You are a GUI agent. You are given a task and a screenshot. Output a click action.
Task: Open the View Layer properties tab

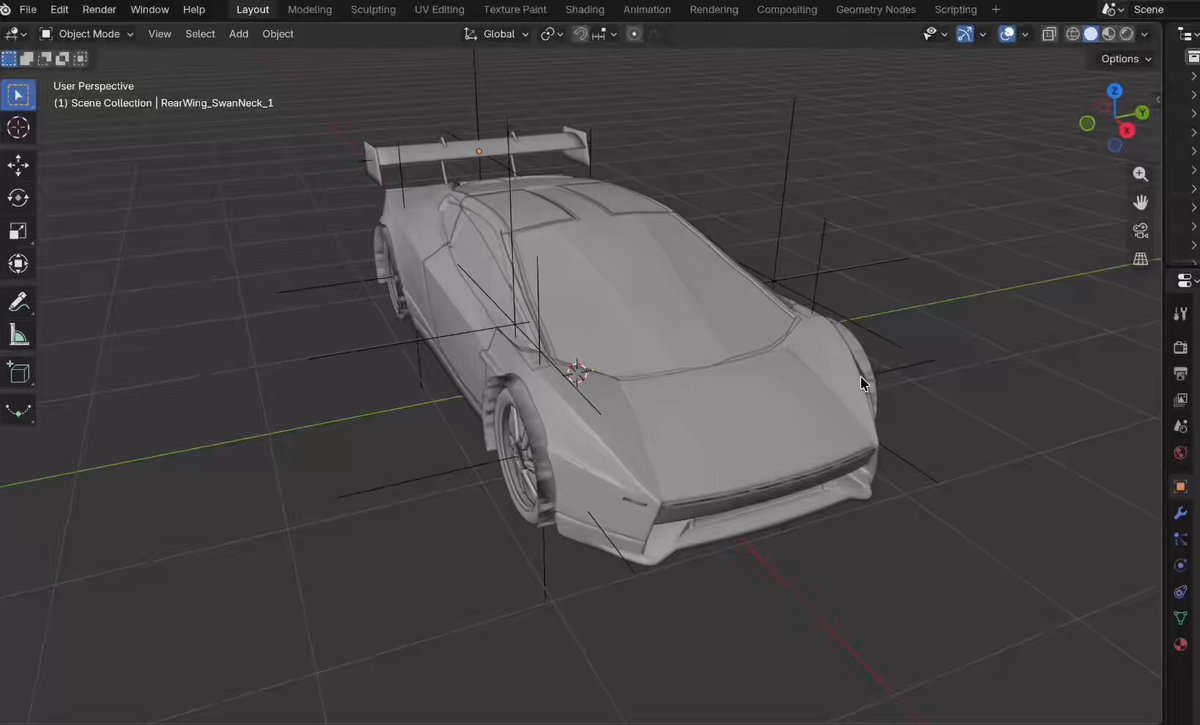coord(1181,400)
